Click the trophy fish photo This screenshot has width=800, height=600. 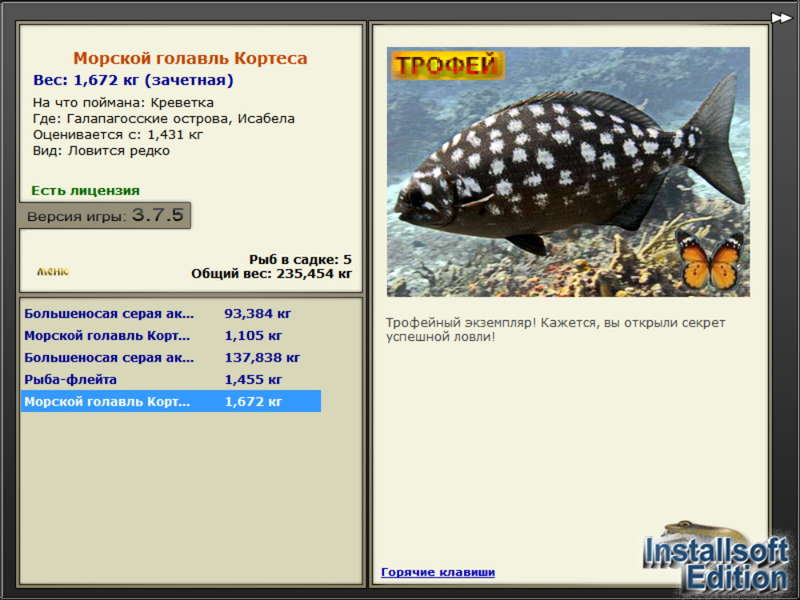point(568,172)
